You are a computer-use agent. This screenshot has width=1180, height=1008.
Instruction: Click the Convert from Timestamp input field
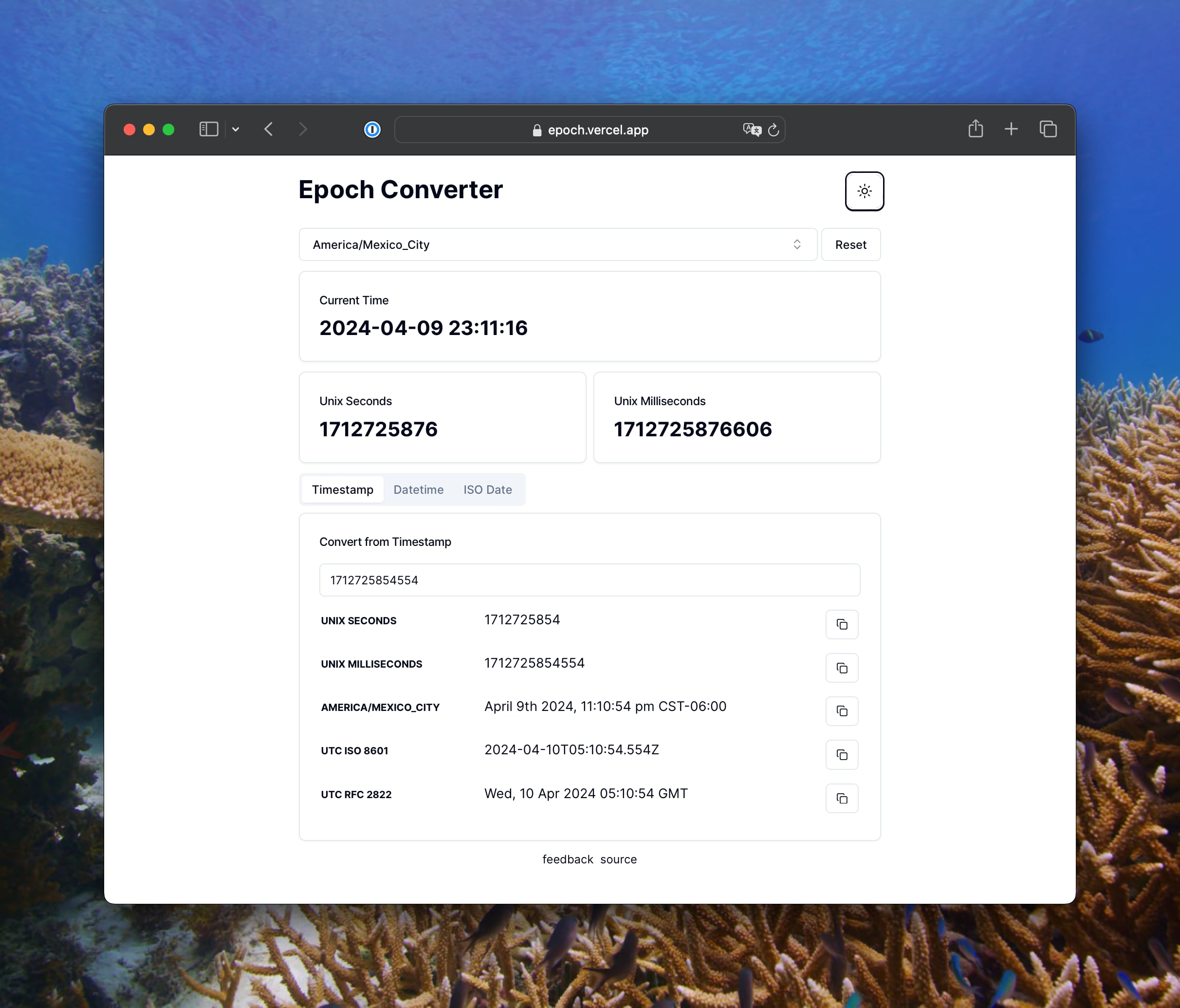[590, 580]
